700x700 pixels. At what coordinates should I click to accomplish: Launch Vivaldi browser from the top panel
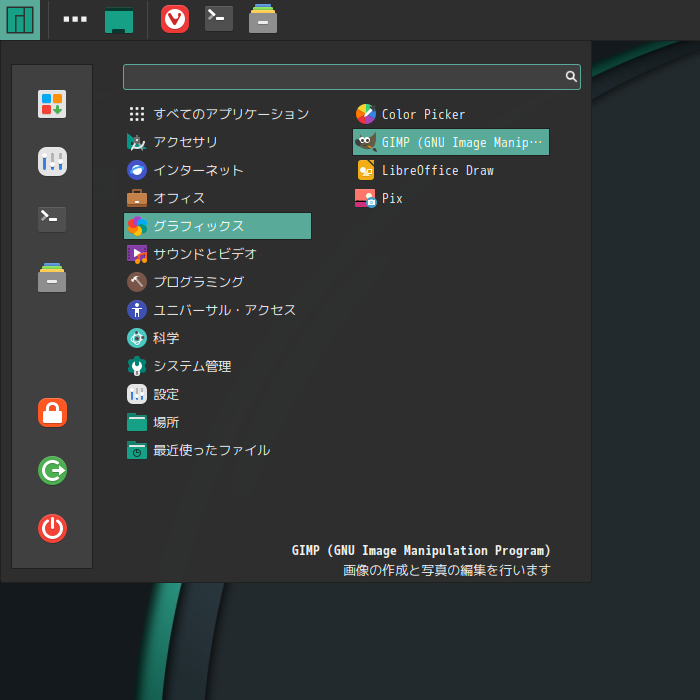(x=175, y=19)
